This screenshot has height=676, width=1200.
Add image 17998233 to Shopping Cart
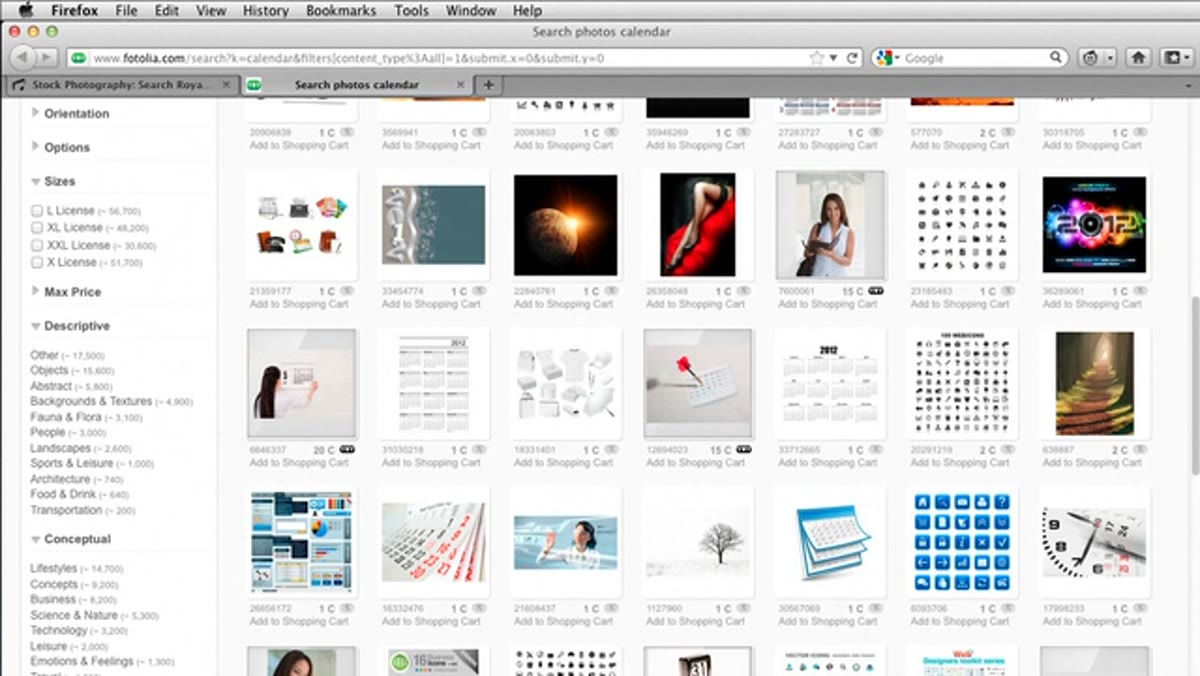[1092, 622]
